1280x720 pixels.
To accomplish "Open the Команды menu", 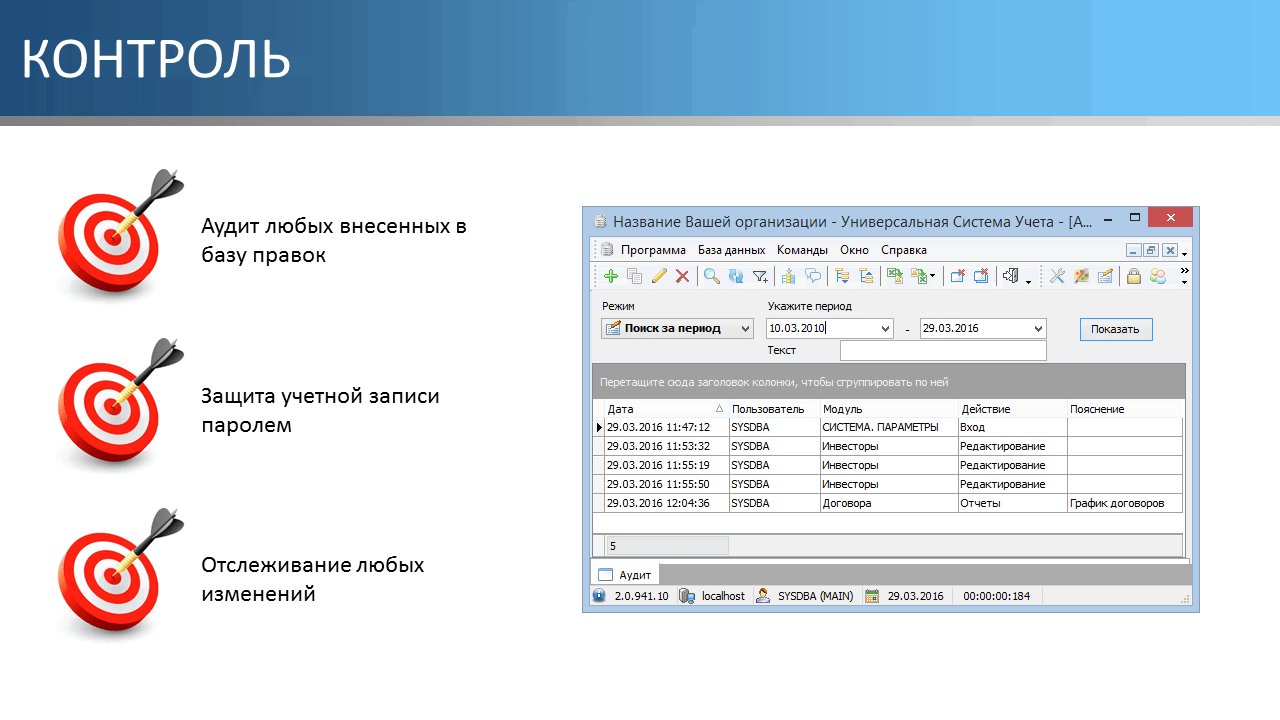I will coord(802,250).
